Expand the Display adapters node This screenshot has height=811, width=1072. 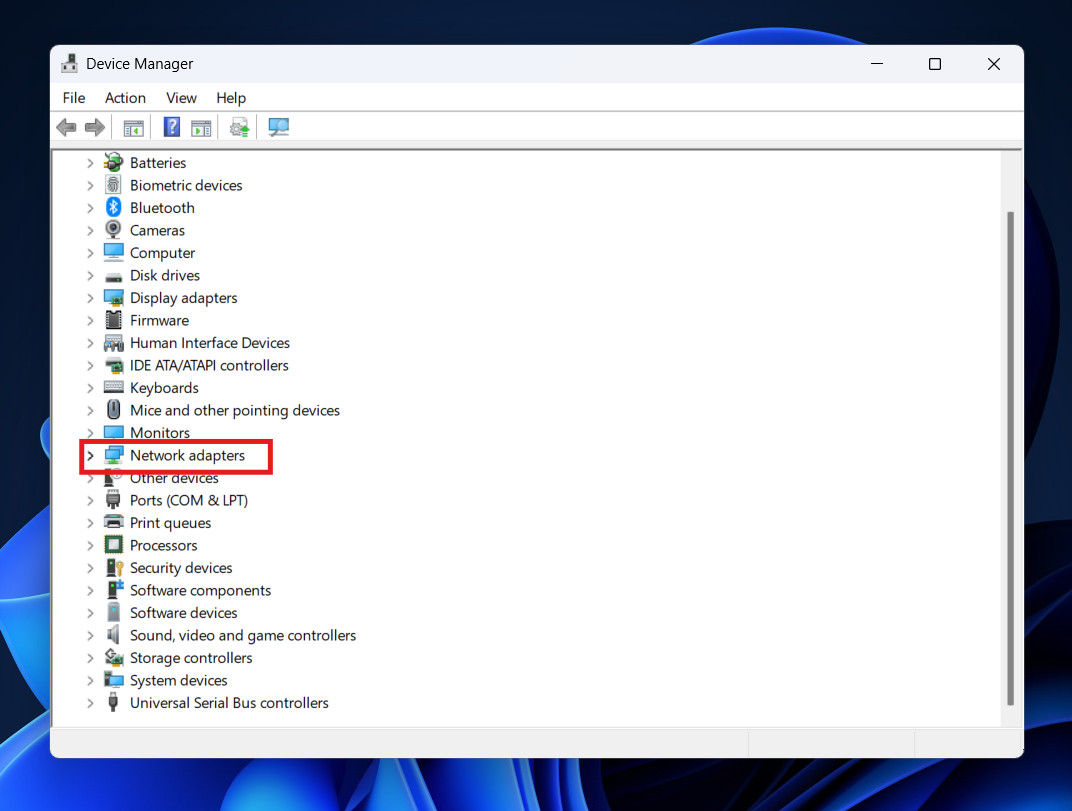click(x=90, y=298)
